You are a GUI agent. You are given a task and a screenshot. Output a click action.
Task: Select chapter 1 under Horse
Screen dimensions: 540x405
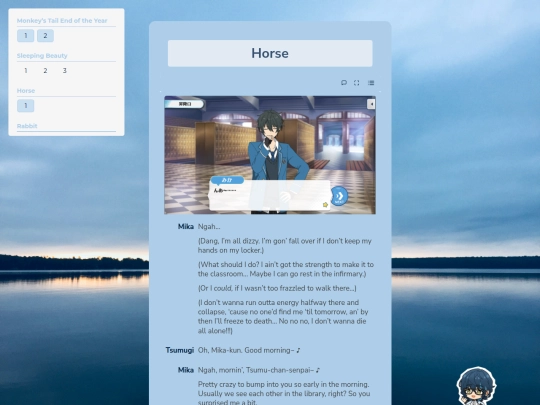pos(25,106)
